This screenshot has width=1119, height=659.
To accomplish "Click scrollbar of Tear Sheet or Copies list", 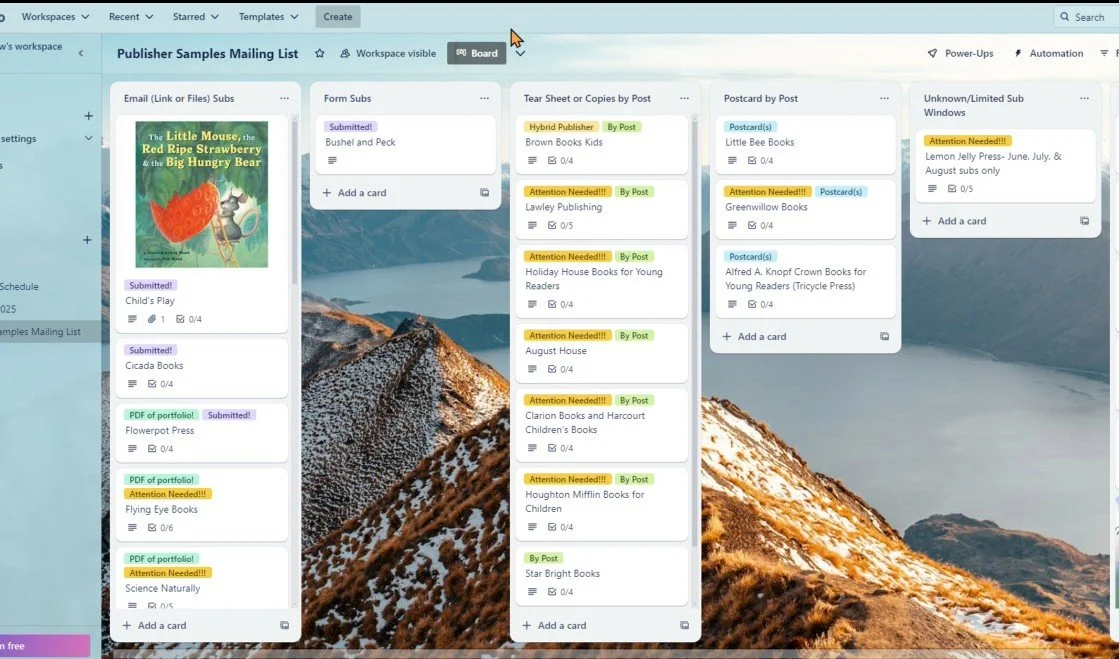I will point(694,332).
